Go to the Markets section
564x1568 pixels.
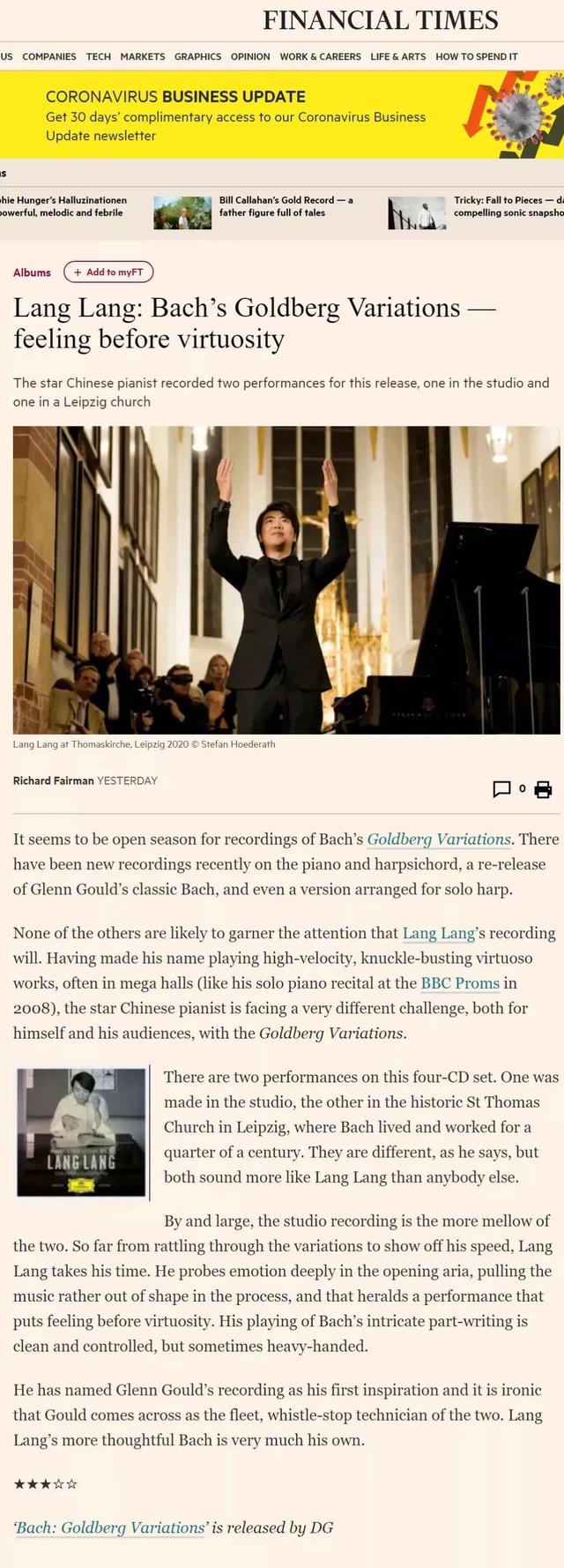click(143, 56)
